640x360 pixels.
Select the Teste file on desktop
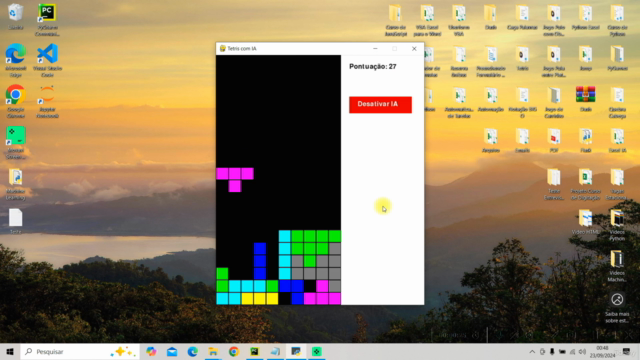coord(16,221)
